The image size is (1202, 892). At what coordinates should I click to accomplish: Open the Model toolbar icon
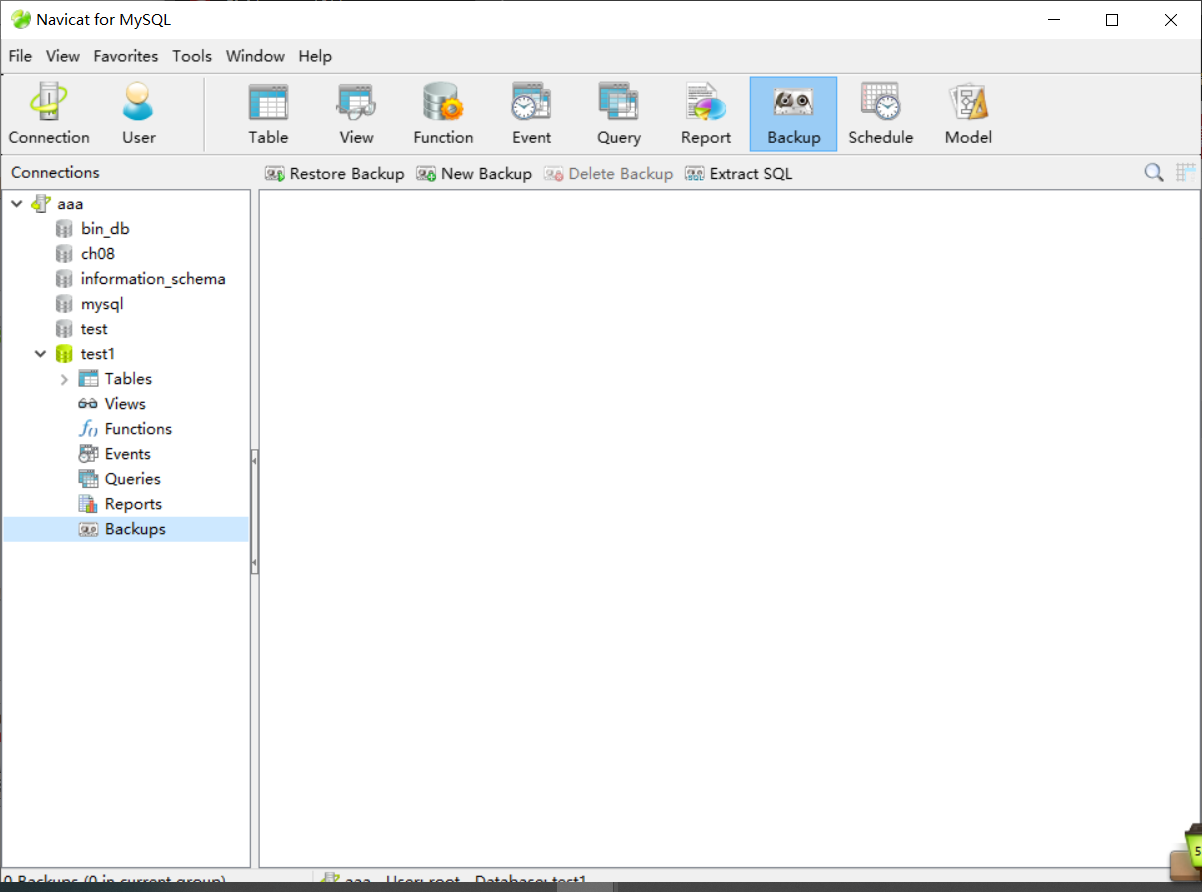coord(968,114)
